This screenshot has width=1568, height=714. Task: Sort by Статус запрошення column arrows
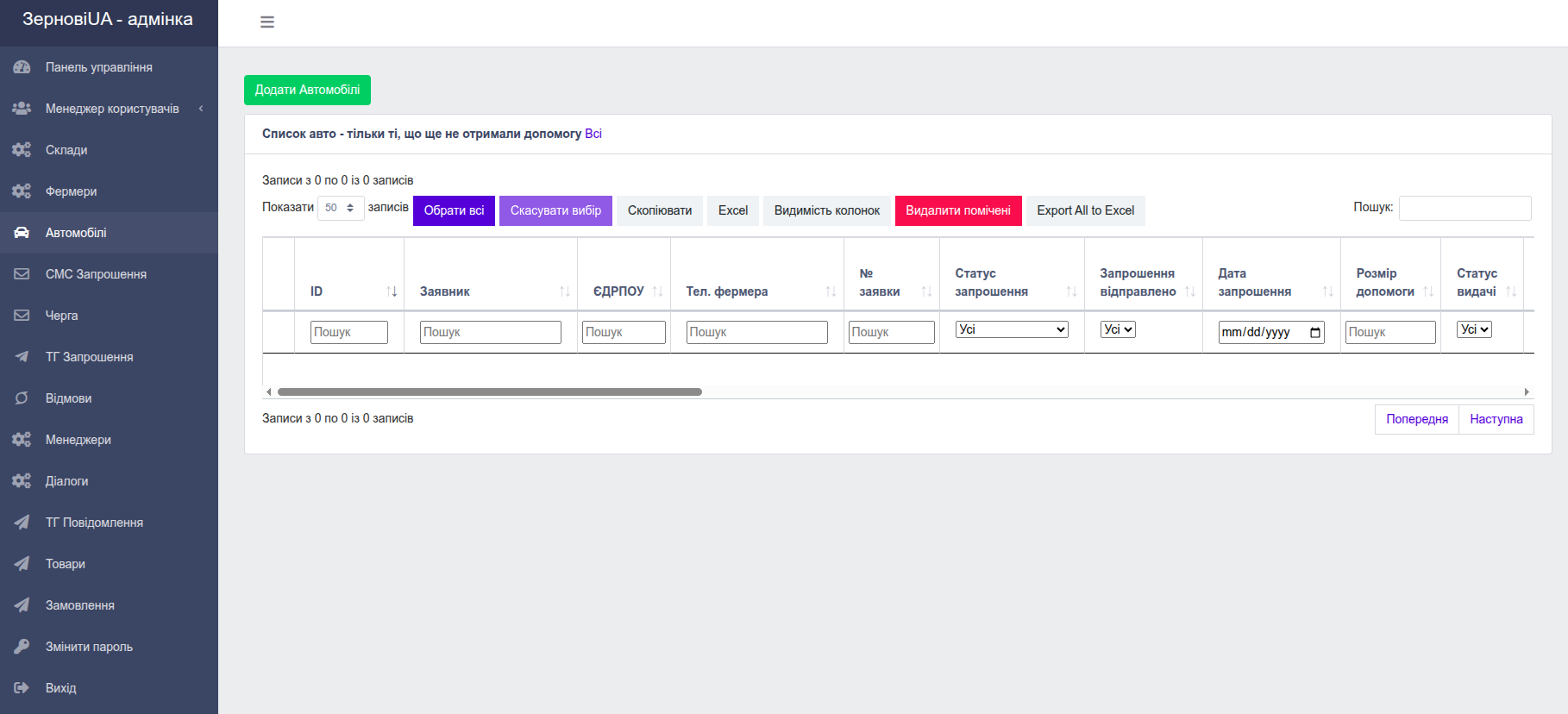point(1072,291)
